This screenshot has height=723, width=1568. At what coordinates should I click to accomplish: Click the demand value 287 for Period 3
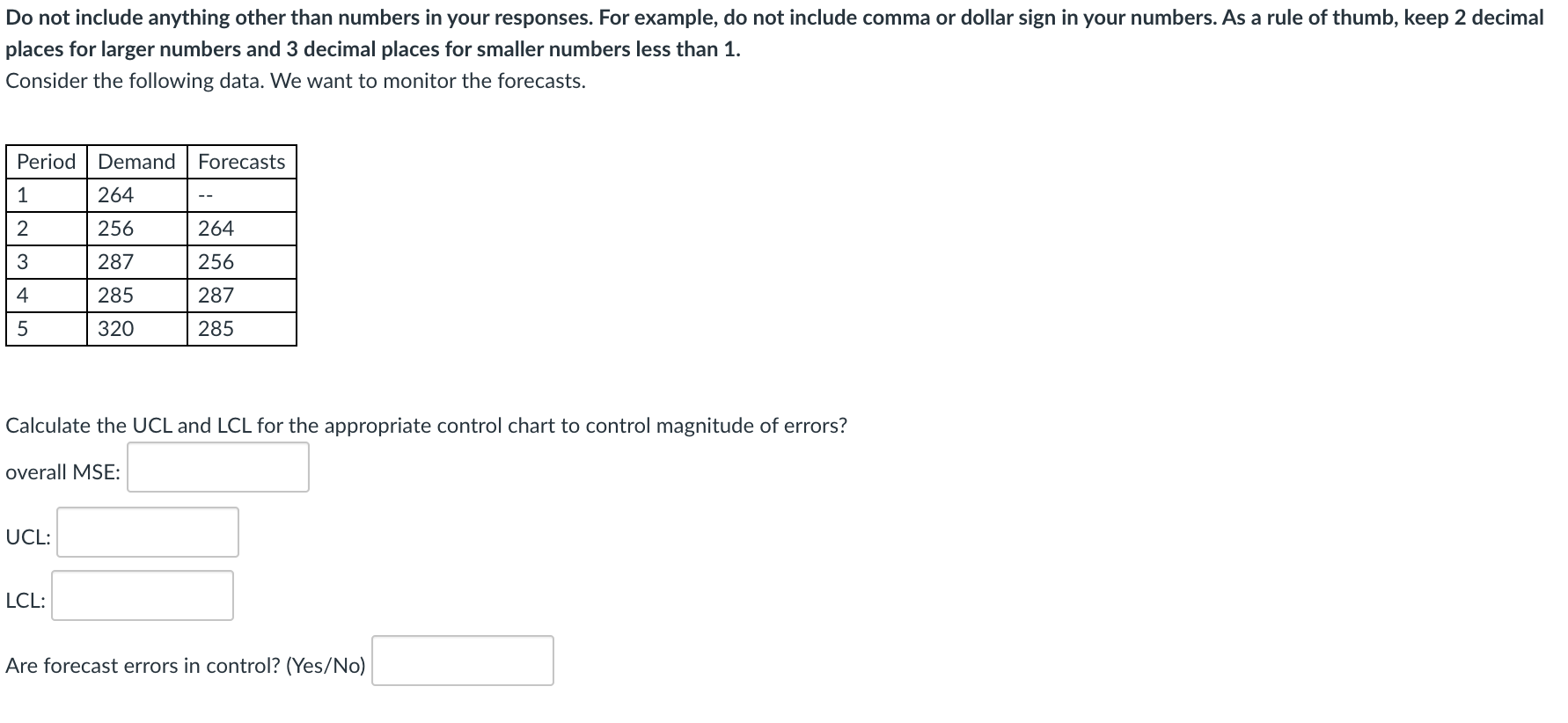pyautogui.click(x=115, y=261)
